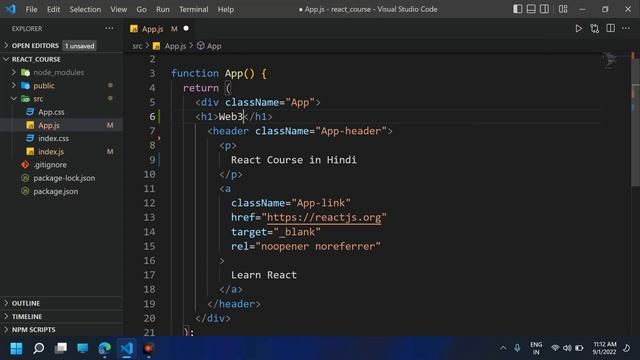Switch the ENG IN input language
This screenshot has height=360, width=640.
(536, 348)
